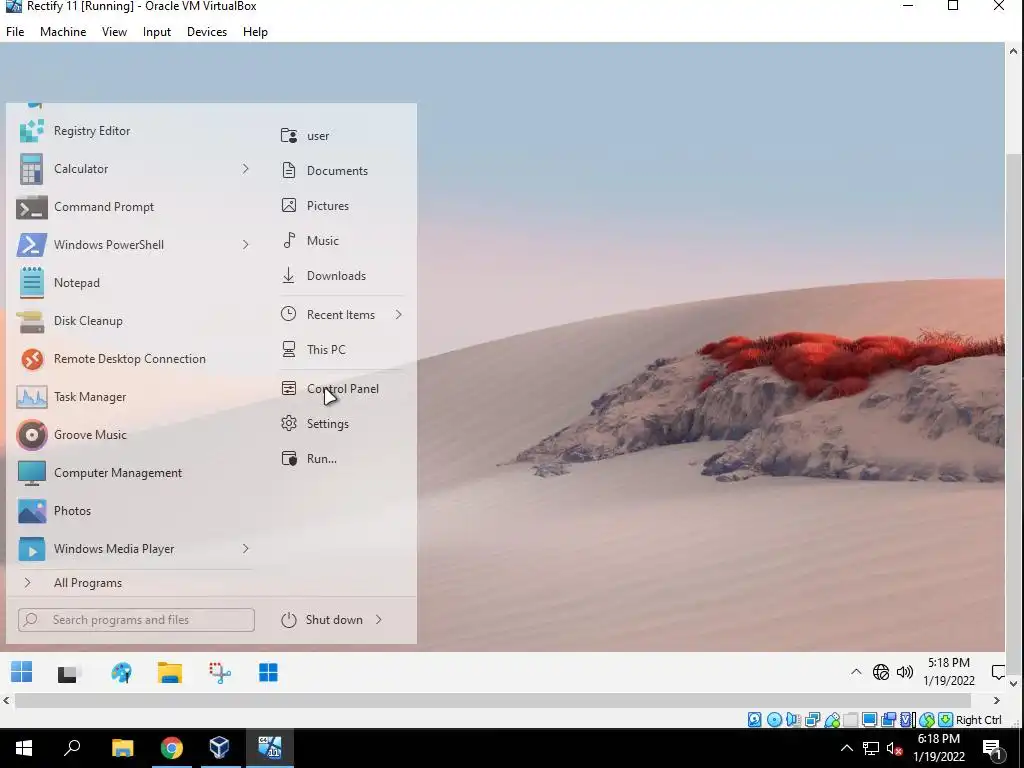Click VirtualBox horizontal scrollbar track
This screenshot has width=1024, height=768.
click(x=492, y=700)
